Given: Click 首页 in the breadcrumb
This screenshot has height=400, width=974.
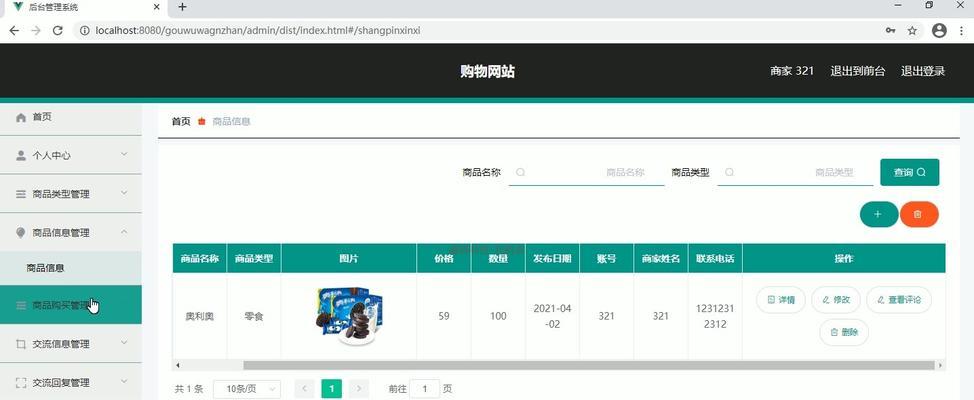Looking at the screenshot, I should [x=181, y=121].
